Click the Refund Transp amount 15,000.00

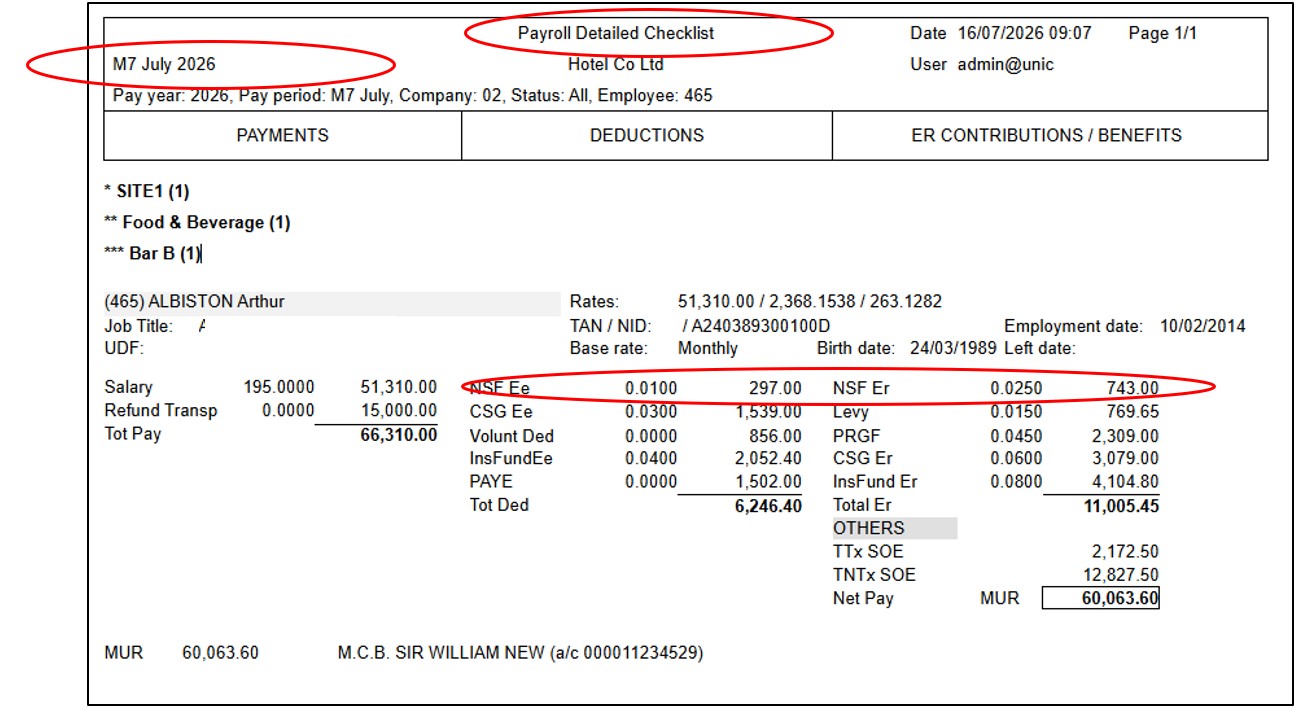coord(398,411)
